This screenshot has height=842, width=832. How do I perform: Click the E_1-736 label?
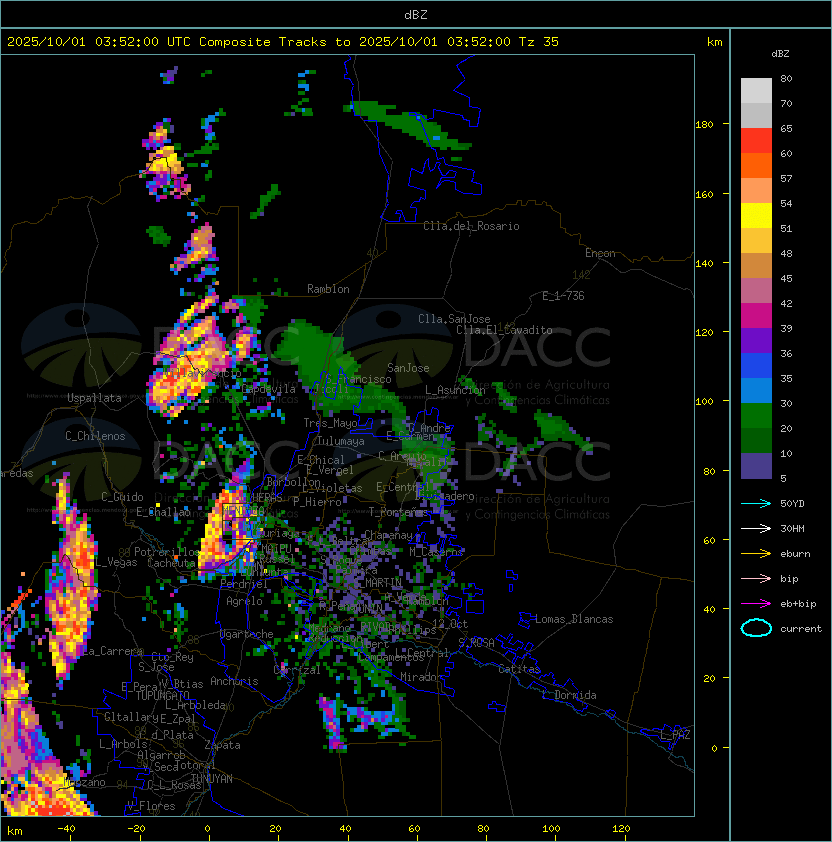[x=563, y=296]
